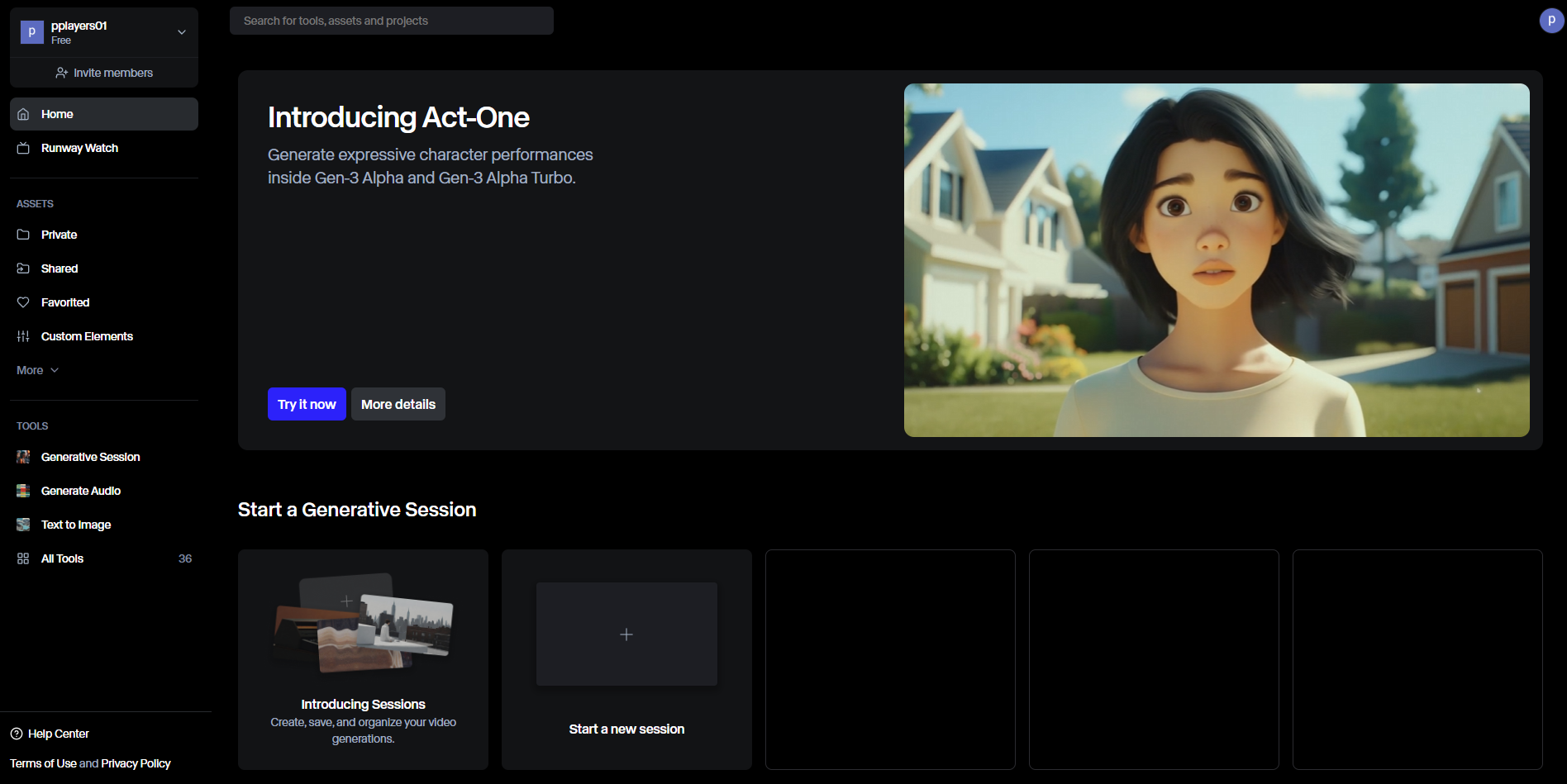Click the Generate Audio tool icon
The width and height of the screenshot is (1567, 784).
tap(23, 491)
